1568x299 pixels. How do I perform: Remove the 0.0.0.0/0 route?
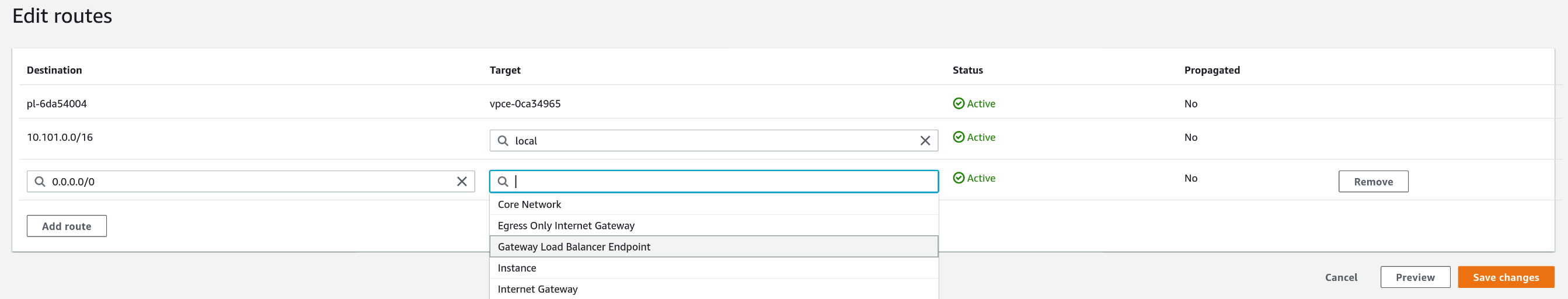coord(1372,182)
